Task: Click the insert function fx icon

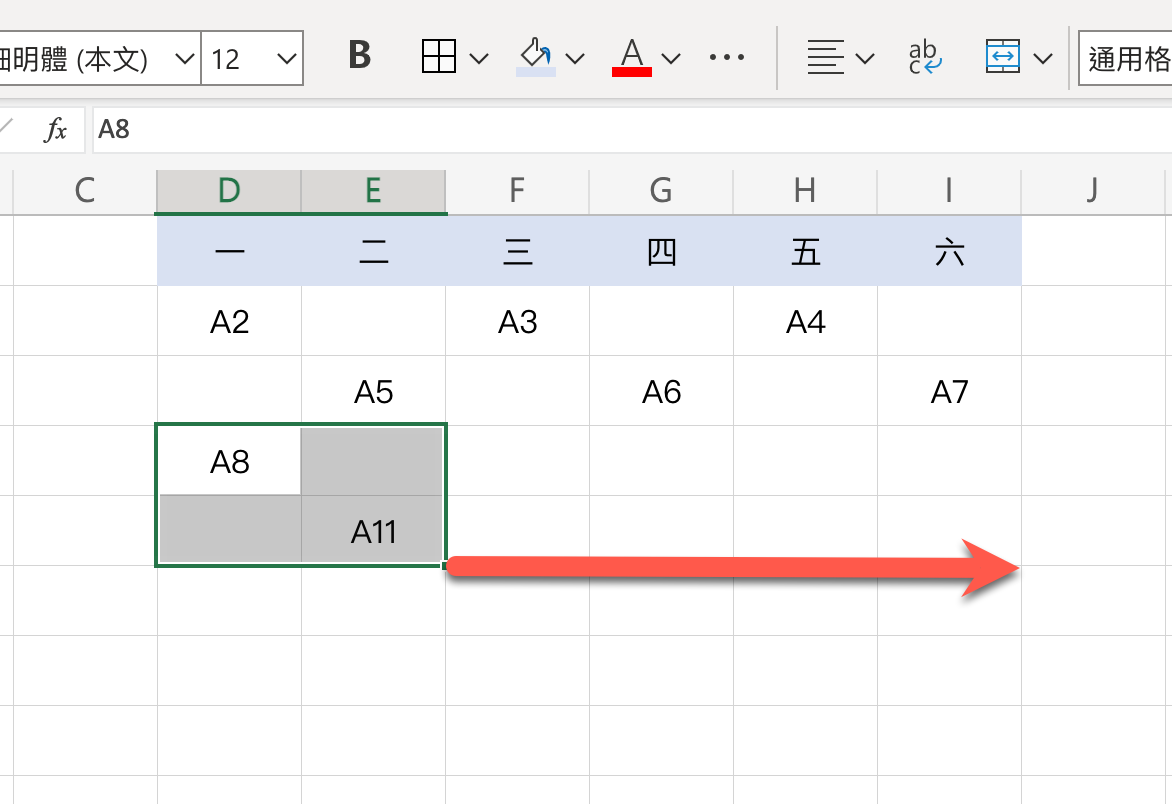Action: pos(56,129)
